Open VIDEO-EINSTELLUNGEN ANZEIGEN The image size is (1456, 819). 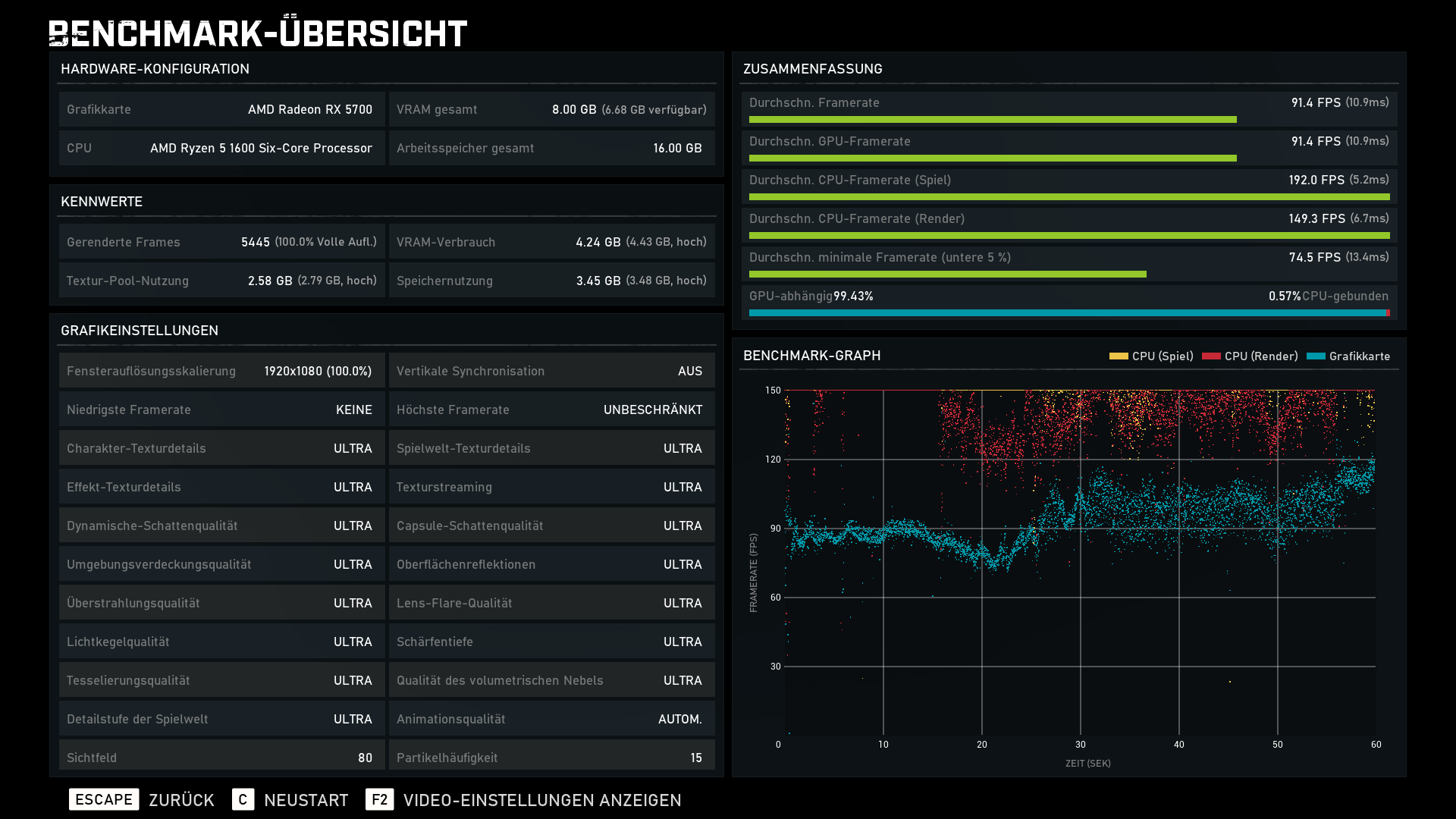(x=542, y=800)
